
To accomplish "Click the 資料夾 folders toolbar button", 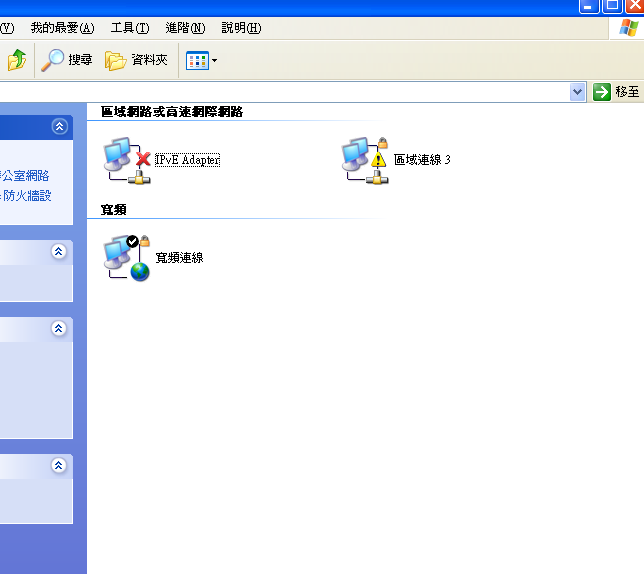I will pos(136,60).
